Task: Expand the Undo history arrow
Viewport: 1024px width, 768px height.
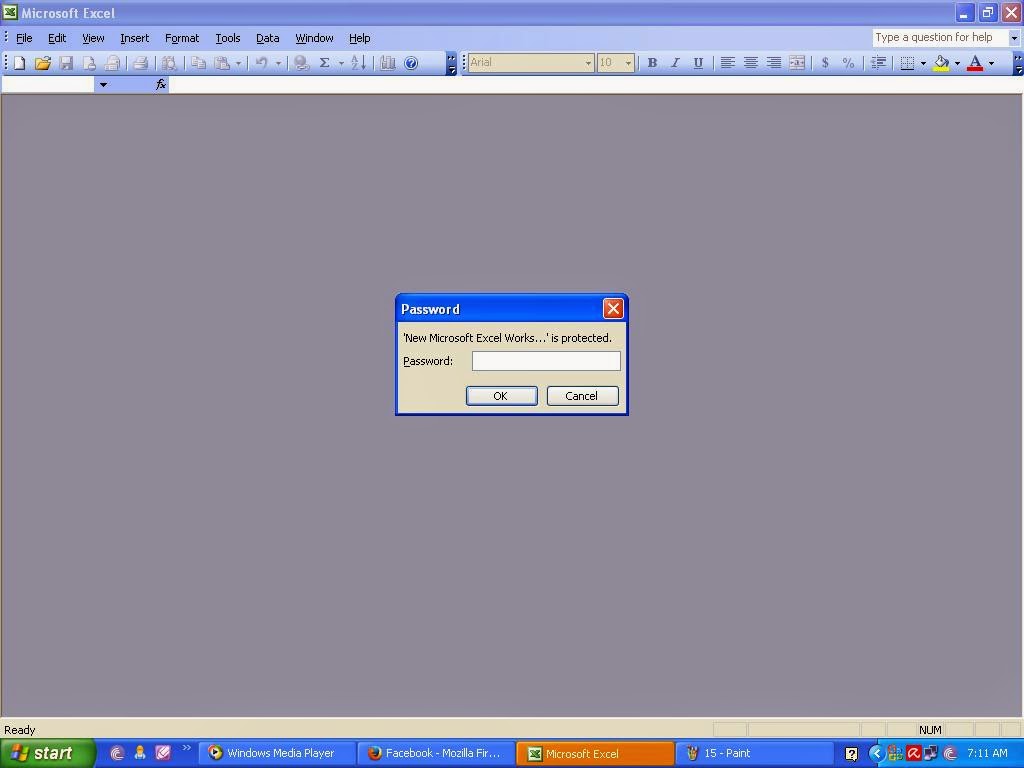Action: tap(278, 63)
